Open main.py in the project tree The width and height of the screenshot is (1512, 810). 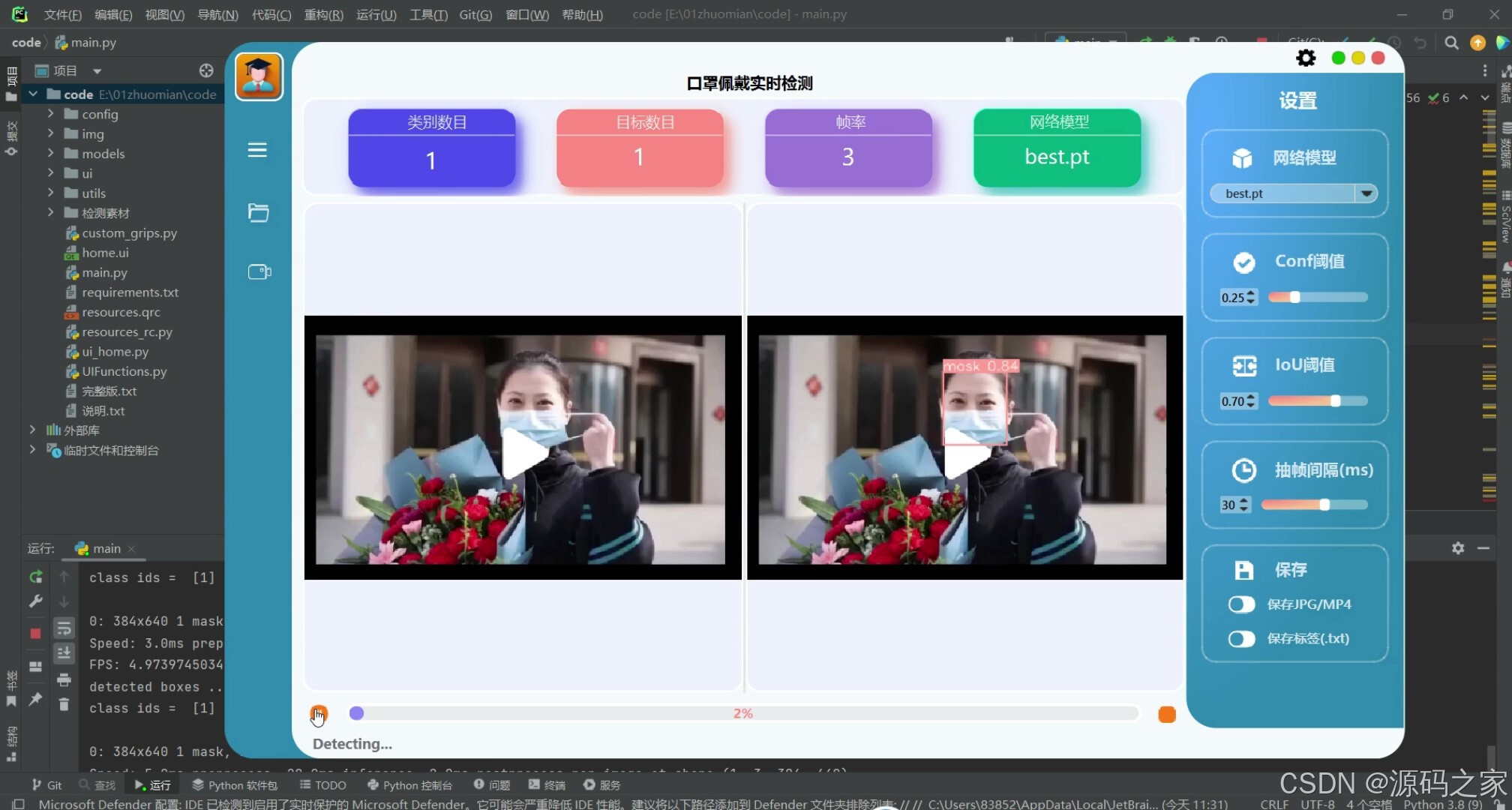(x=104, y=273)
